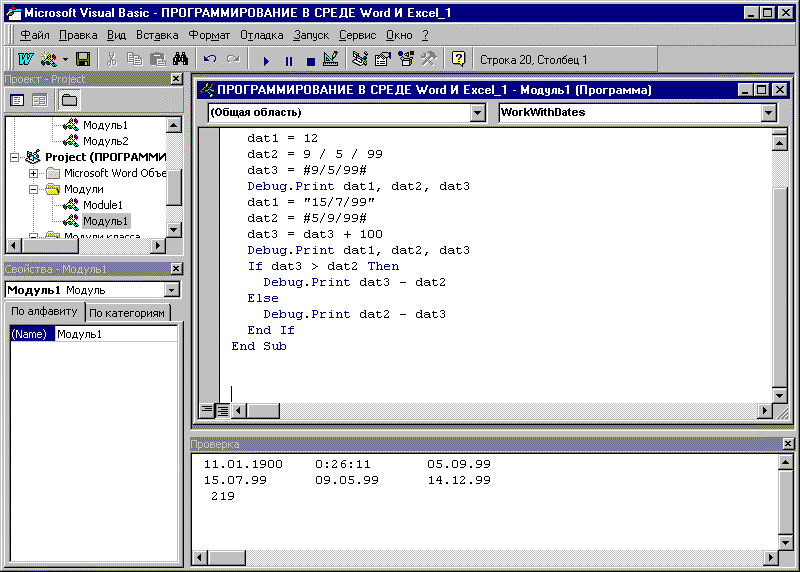Viewport: 800px width, 572px height.
Task: Open the Модуль1 Модуль object dropdown
Action: click(x=172, y=290)
